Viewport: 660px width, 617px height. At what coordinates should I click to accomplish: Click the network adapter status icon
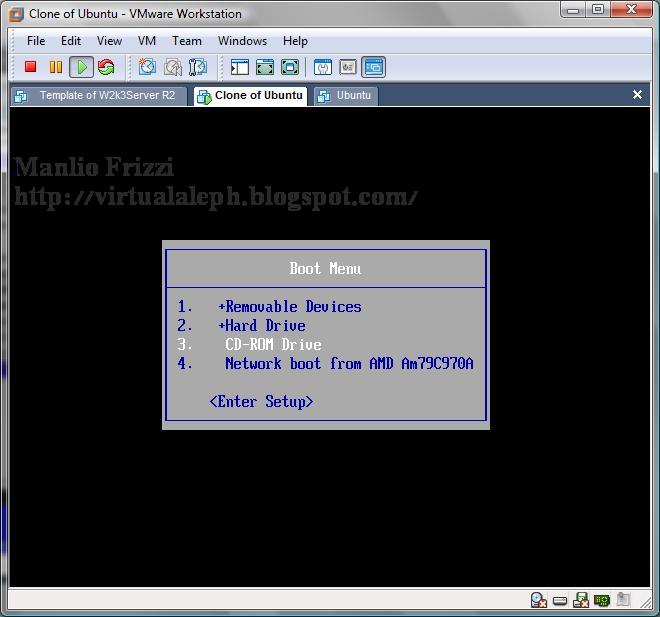581,600
